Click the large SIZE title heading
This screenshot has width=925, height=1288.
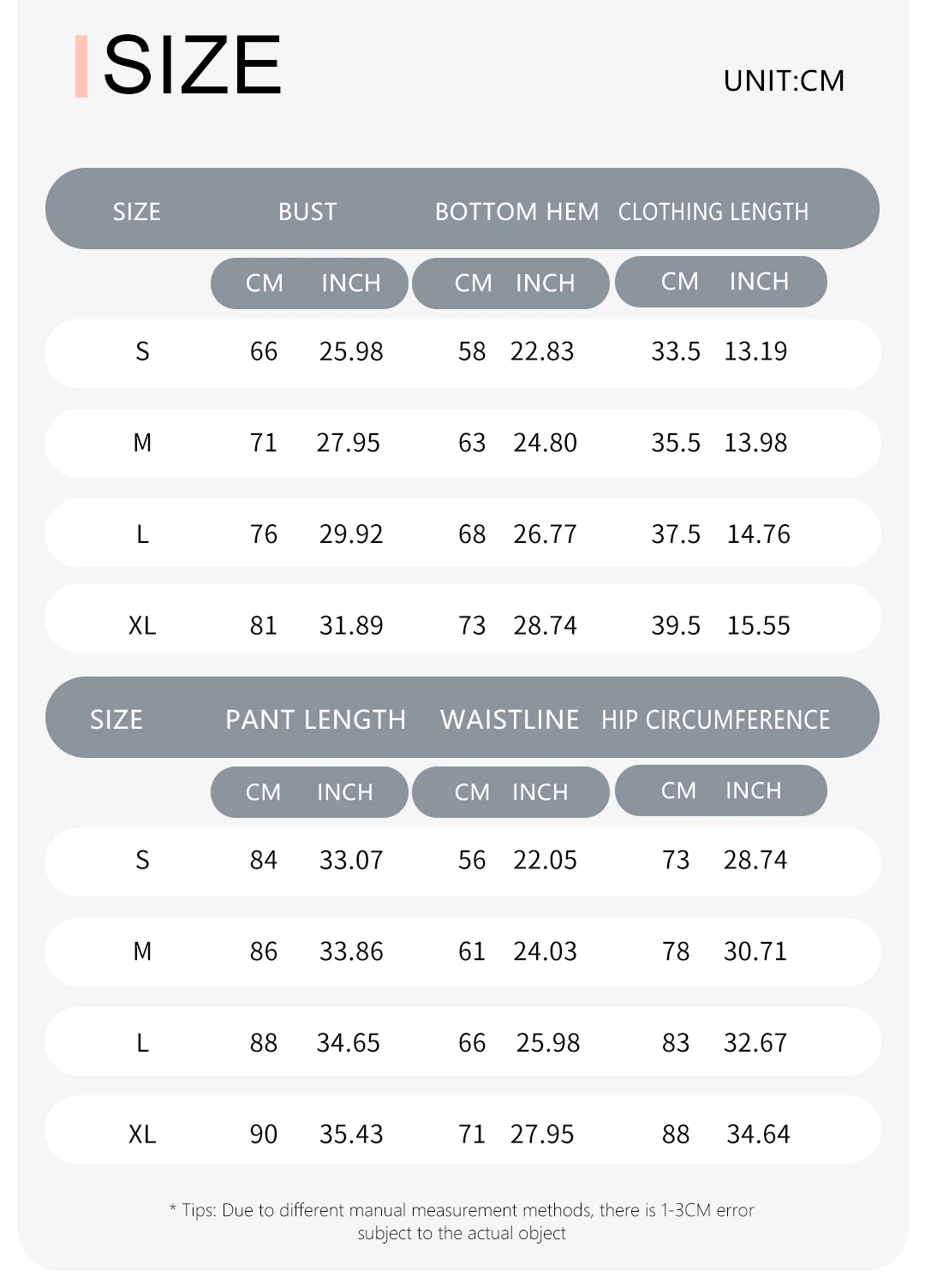point(192,65)
